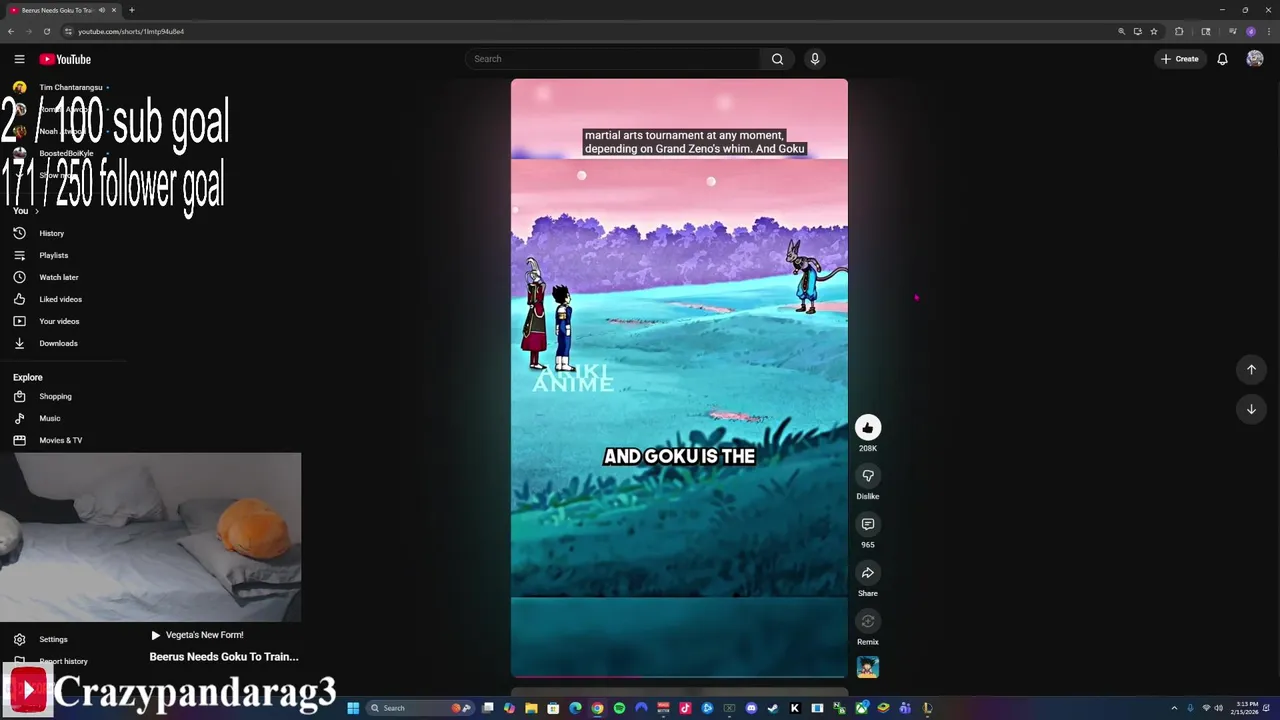This screenshot has width=1280, height=720.
Task: Click the install app icon
Action: click(x=1138, y=31)
